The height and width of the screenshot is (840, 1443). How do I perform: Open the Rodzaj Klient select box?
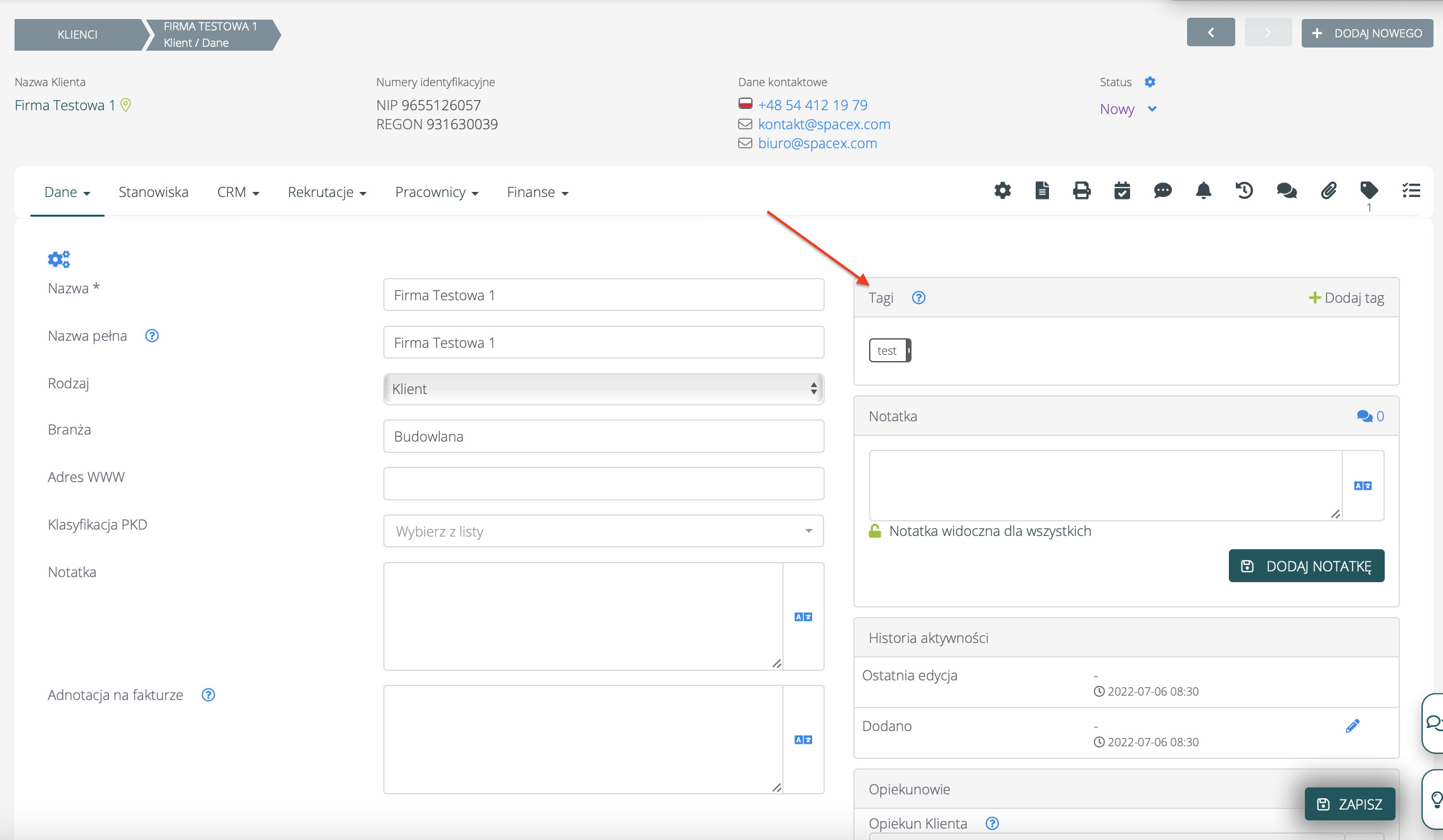point(603,389)
